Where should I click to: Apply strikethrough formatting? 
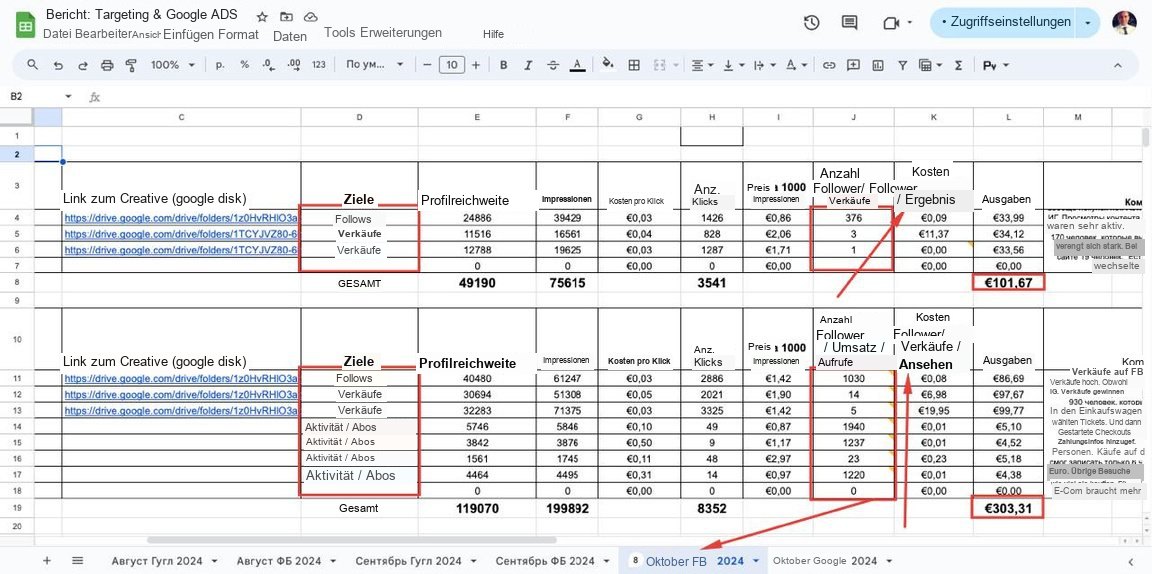coord(552,65)
